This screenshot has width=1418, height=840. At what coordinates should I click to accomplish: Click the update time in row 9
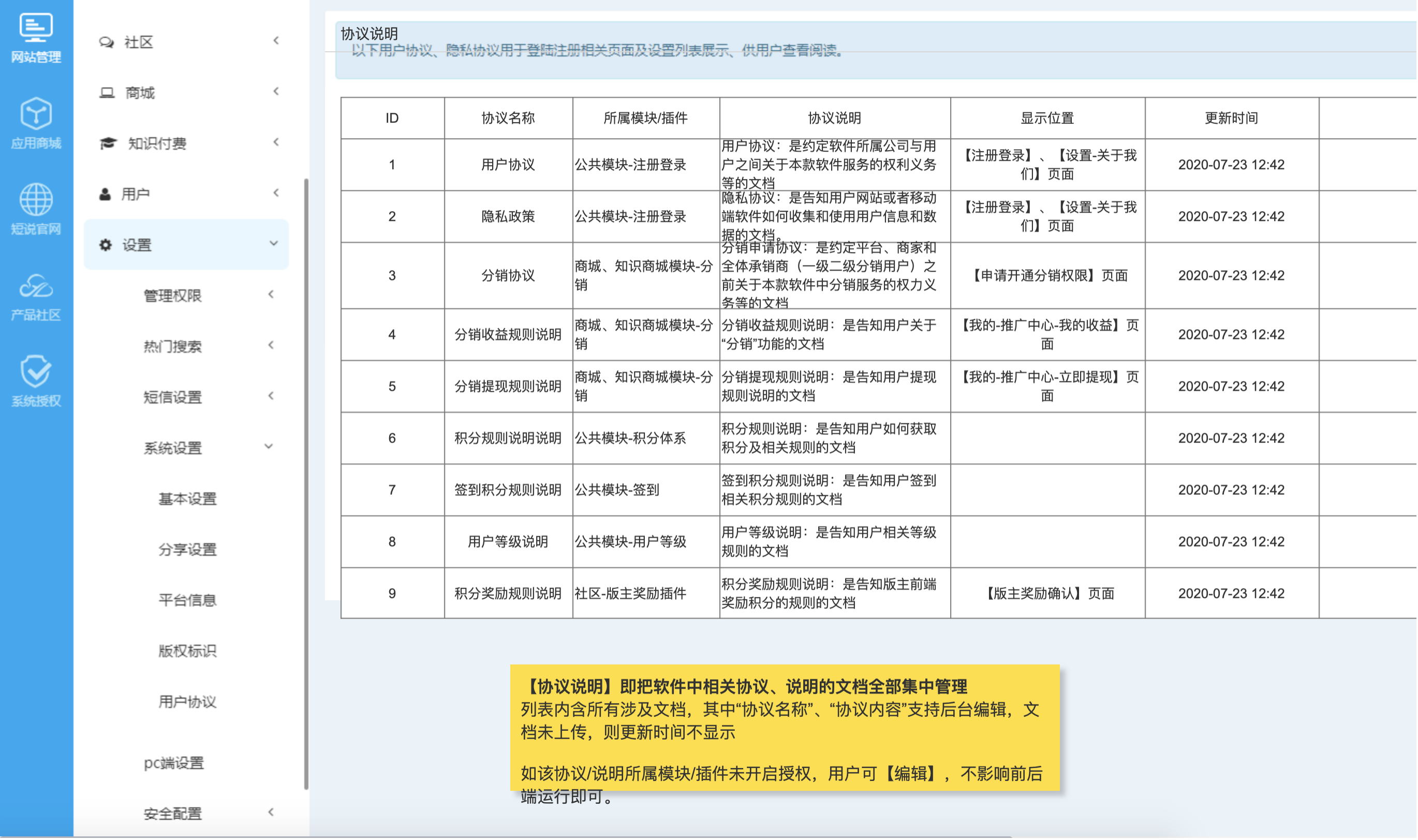1232,594
